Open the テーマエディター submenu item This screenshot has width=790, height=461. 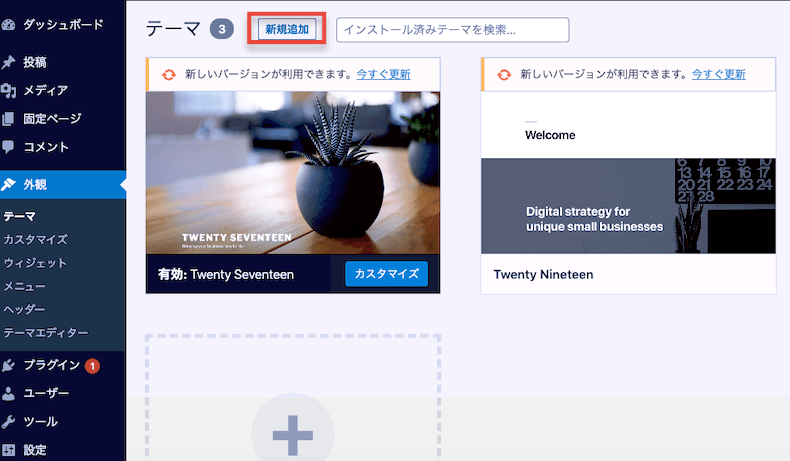[46, 333]
